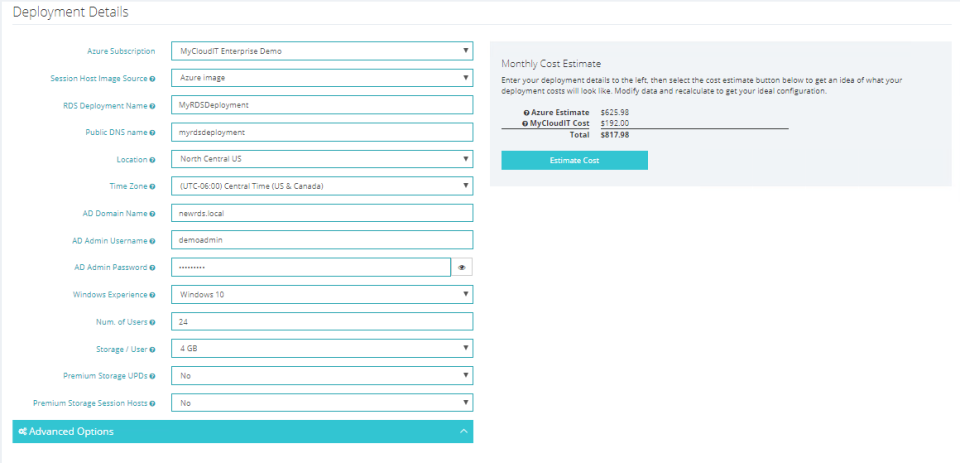Click AD Admin Username field demoadmin
This screenshot has height=463, width=960.
(x=322, y=240)
